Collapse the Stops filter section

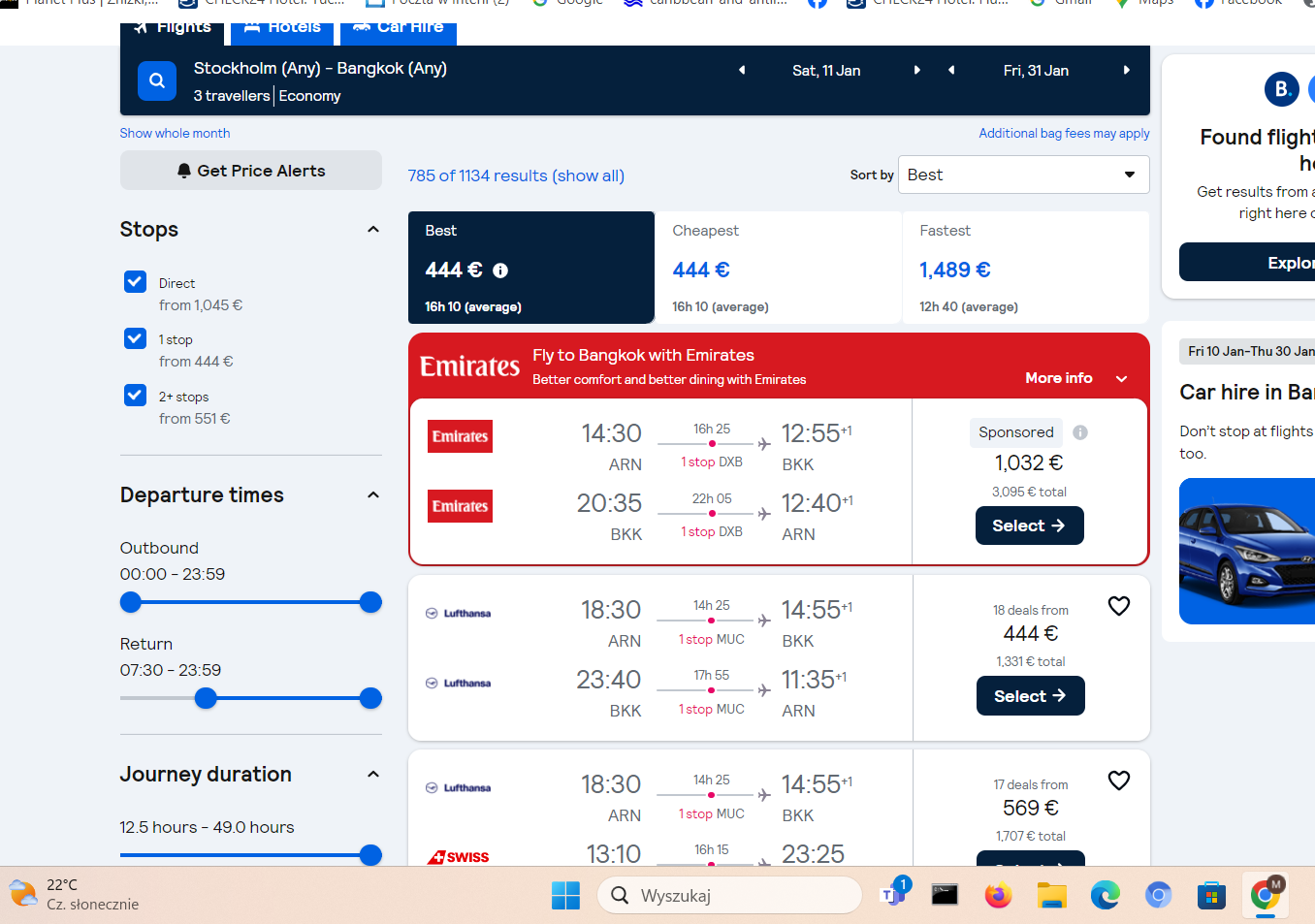click(373, 230)
